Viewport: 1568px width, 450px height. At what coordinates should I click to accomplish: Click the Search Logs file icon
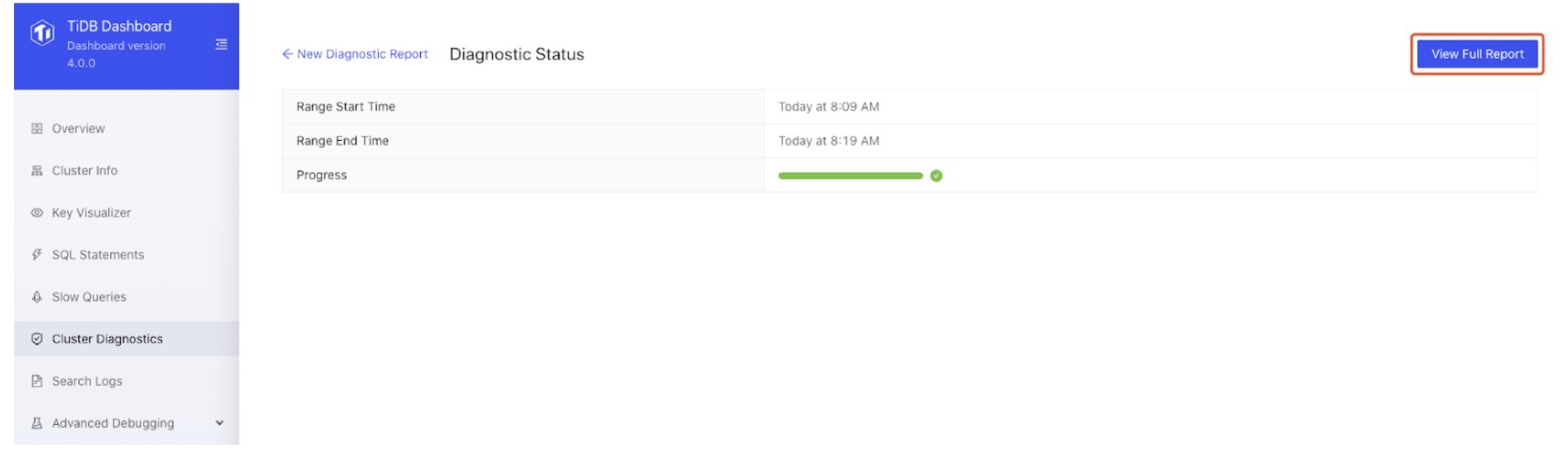[x=37, y=381]
